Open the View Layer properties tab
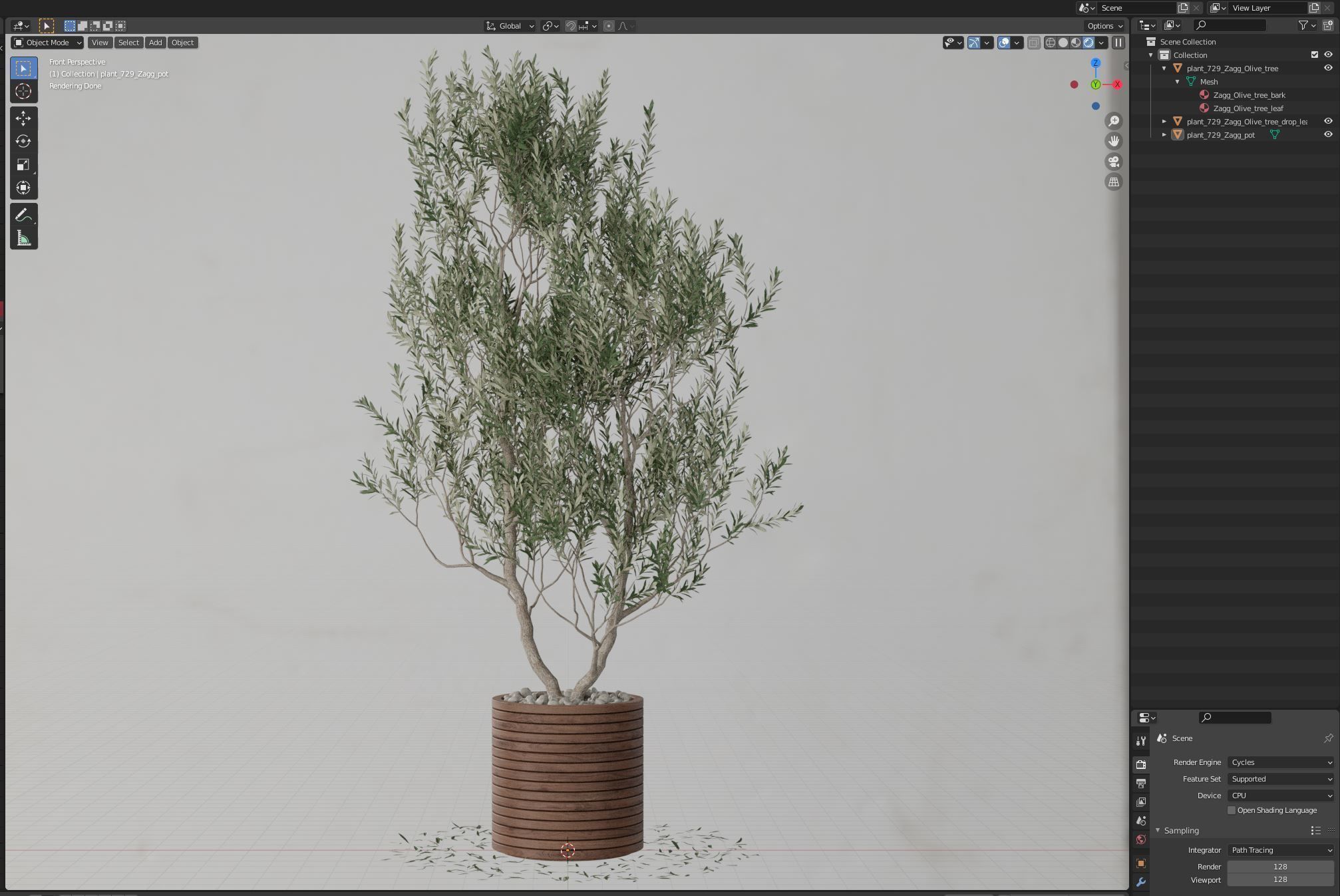Viewport: 1340px width, 896px height. point(1141,802)
